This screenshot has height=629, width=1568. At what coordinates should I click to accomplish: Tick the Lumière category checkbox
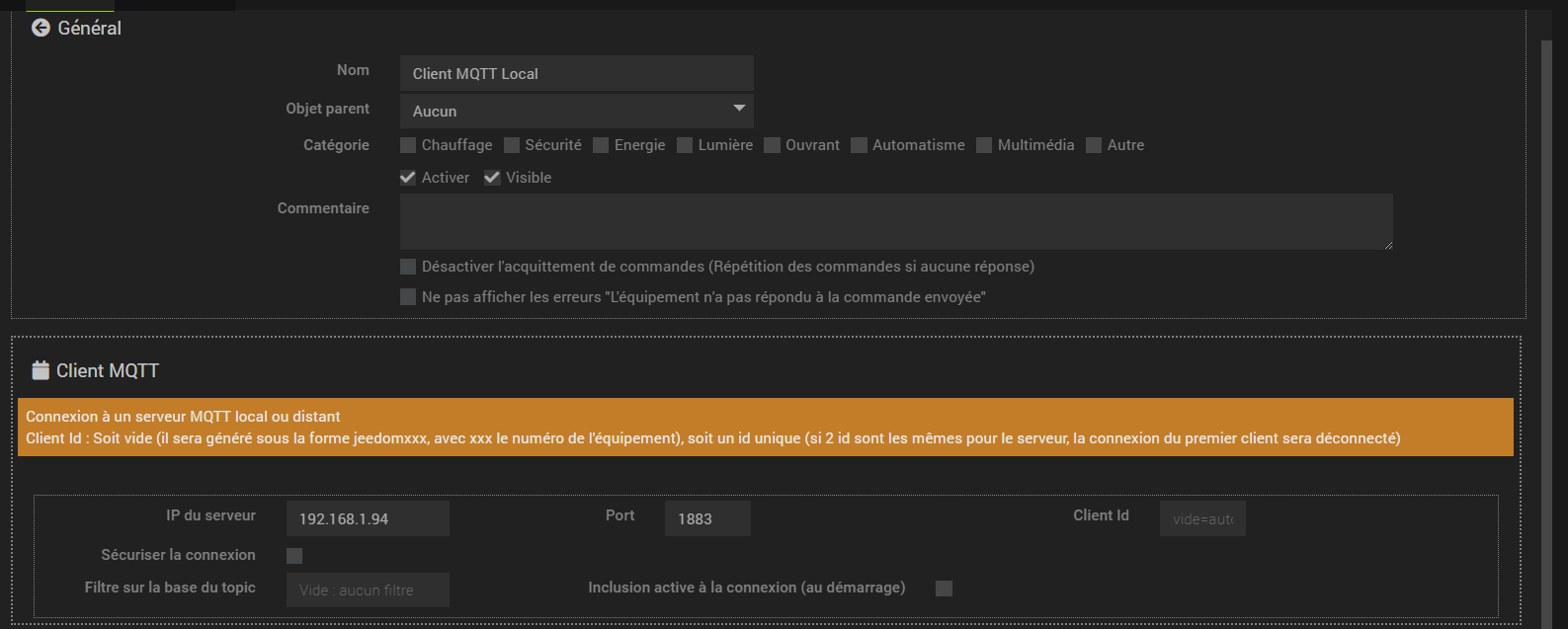pyautogui.click(x=685, y=145)
